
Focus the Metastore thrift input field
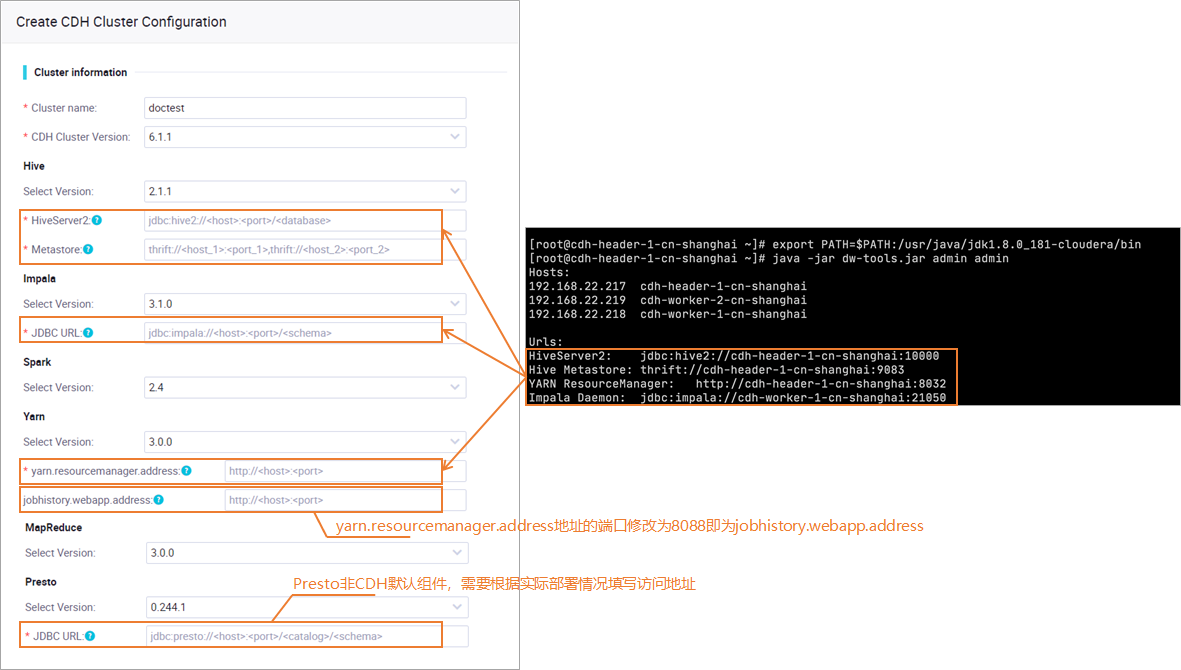(305, 249)
